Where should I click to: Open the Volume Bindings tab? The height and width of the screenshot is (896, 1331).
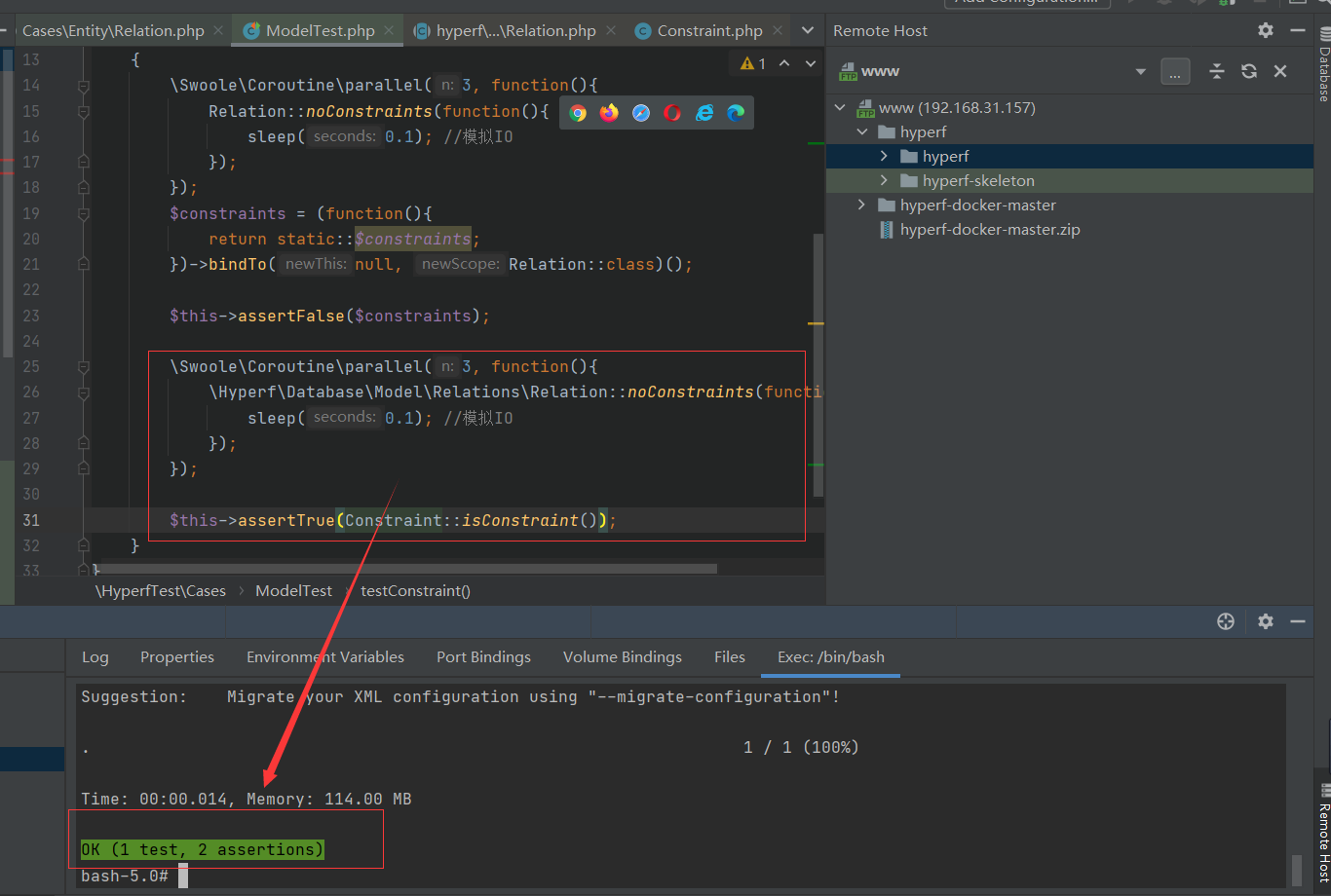(623, 657)
